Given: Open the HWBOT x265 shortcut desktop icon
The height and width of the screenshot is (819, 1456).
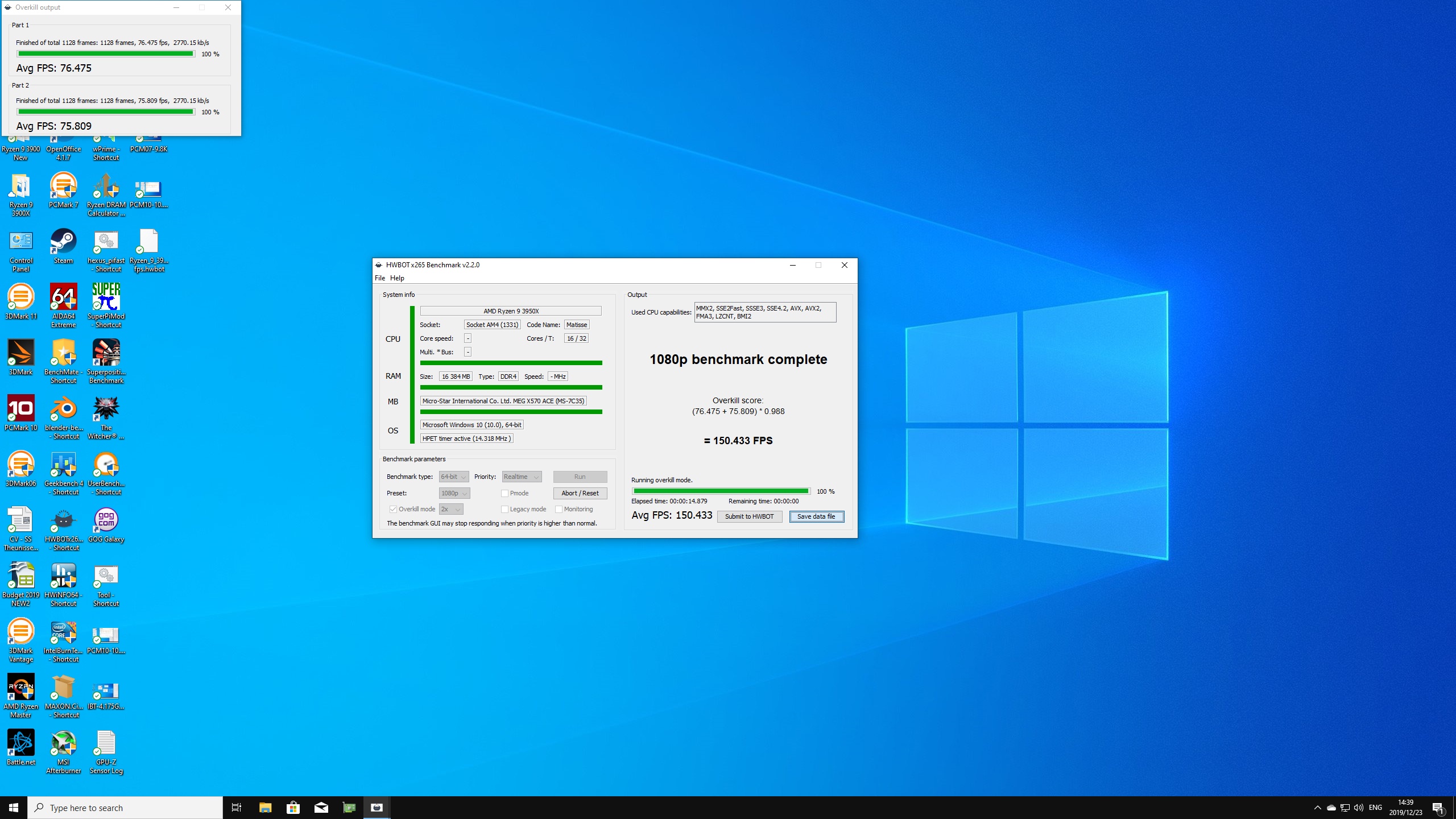Looking at the screenshot, I should point(63,530).
